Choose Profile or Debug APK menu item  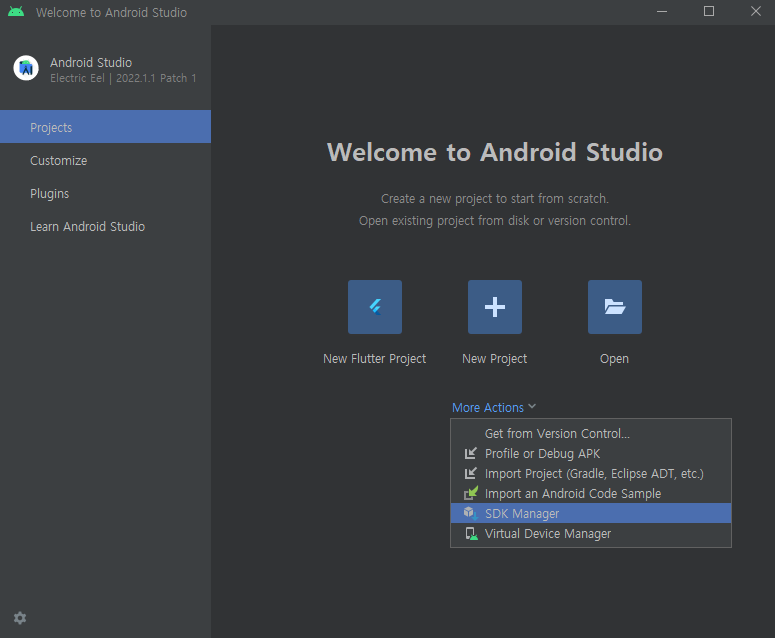click(x=591, y=453)
